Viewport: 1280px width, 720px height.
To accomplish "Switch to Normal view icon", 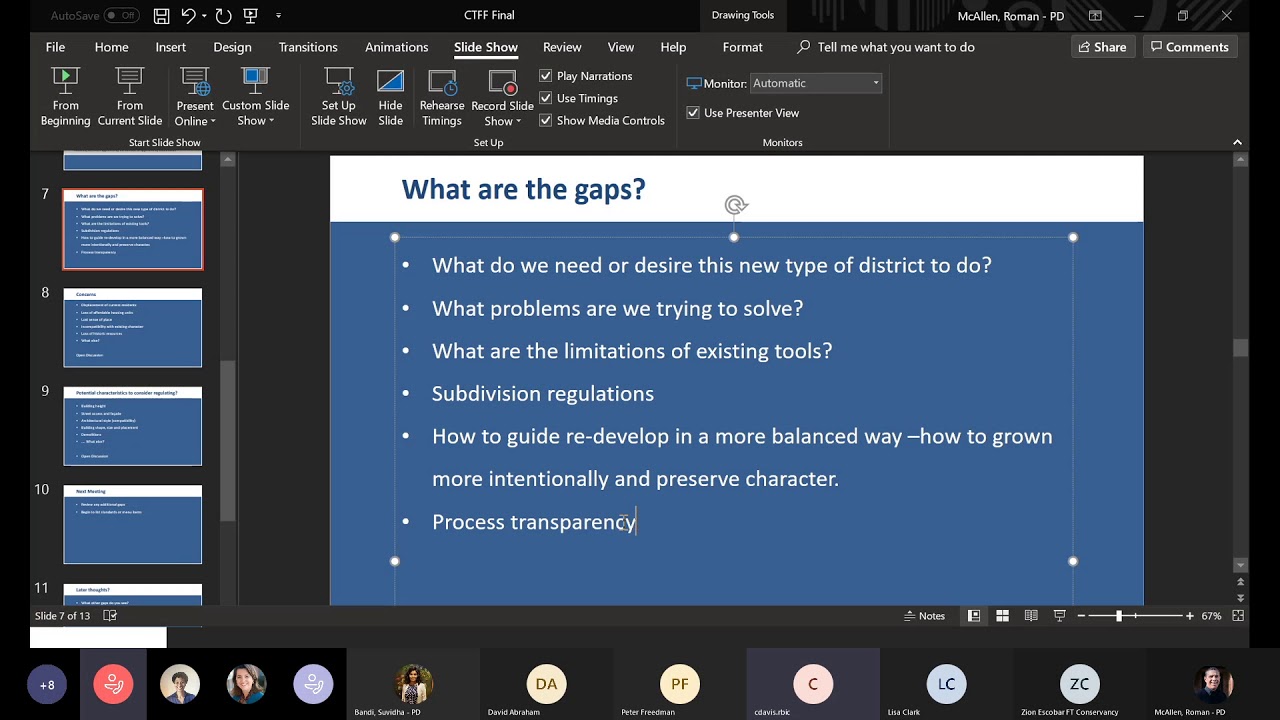I will point(973,616).
